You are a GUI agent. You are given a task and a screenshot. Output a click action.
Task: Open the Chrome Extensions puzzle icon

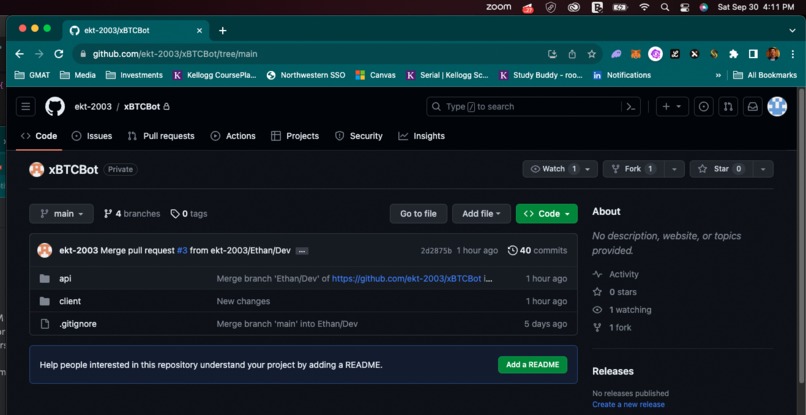pyautogui.click(x=734, y=54)
